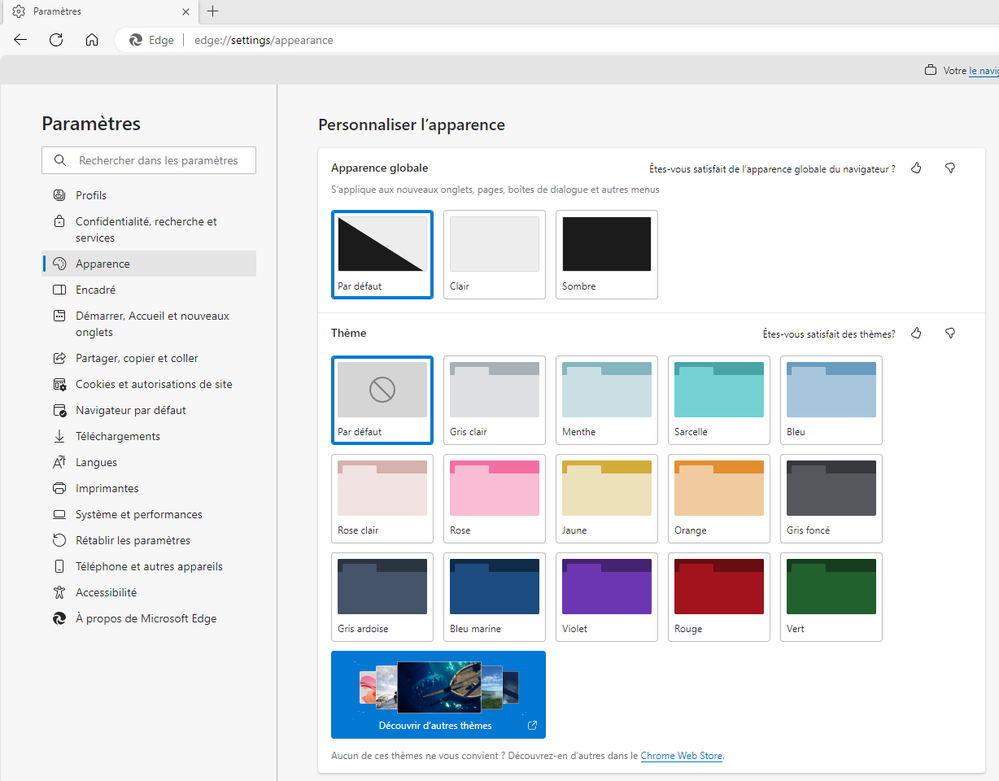Apply the Rose theme
999x781 pixels.
[x=494, y=498]
